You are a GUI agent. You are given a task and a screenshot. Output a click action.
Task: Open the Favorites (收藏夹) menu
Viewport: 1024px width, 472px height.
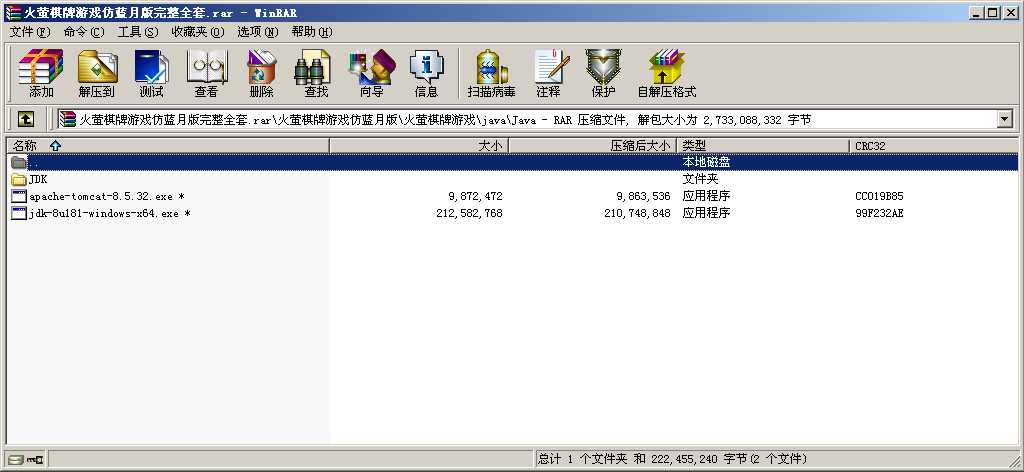pos(197,32)
